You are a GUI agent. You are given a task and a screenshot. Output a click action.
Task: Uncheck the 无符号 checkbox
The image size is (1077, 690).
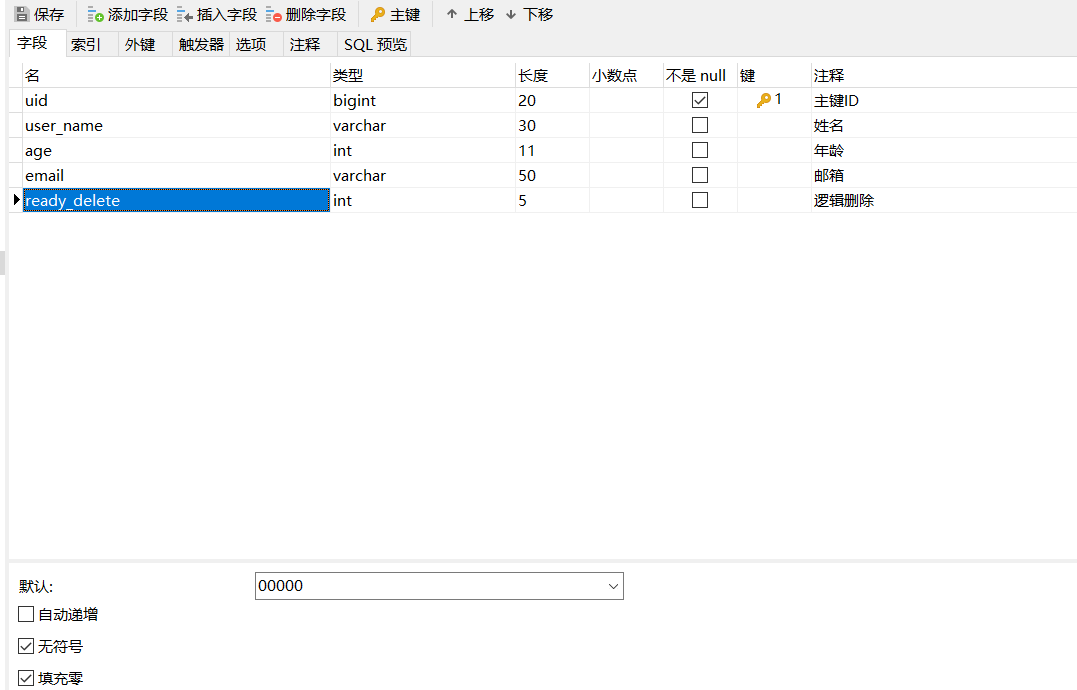click(26, 646)
